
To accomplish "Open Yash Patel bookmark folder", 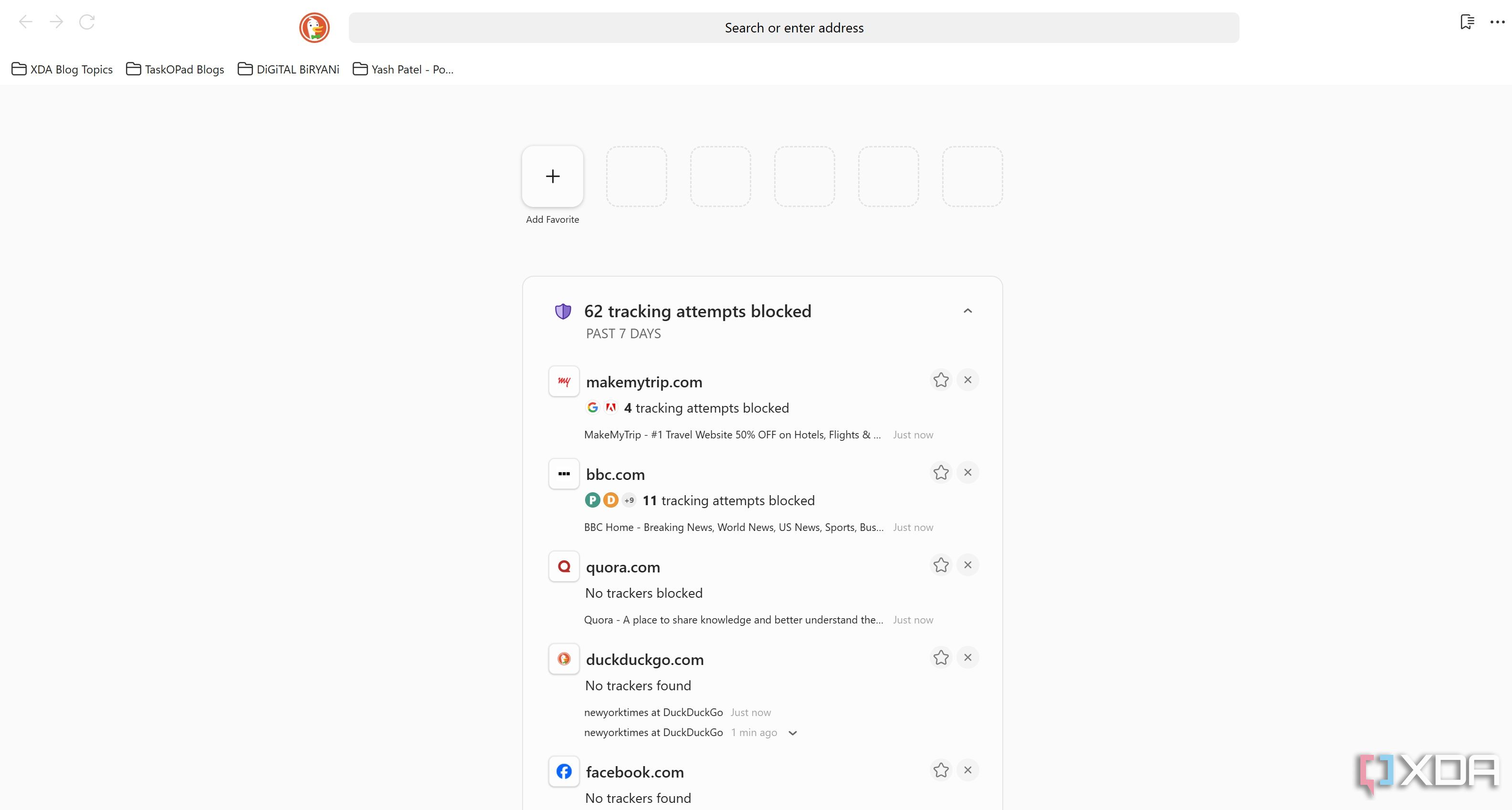I will tap(403, 69).
